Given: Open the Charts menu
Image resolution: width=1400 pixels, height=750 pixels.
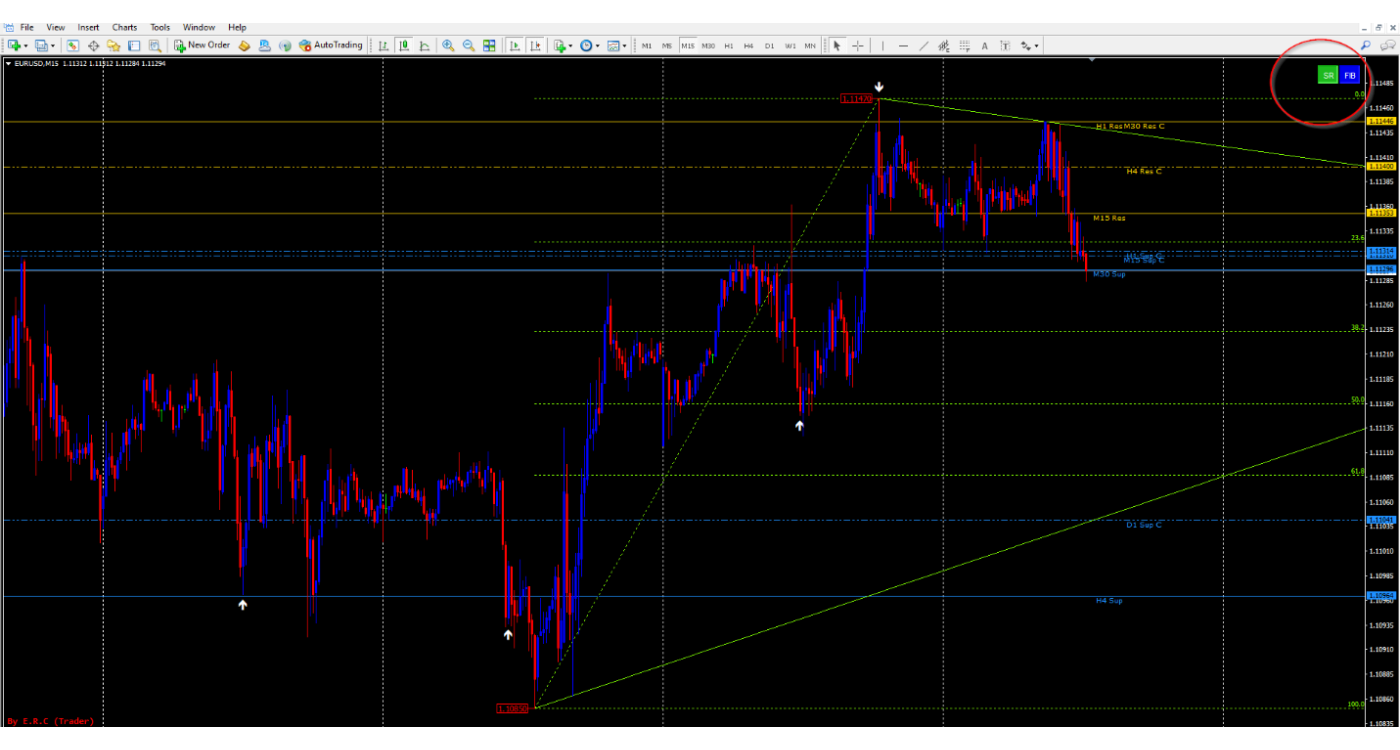Looking at the screenshot, I should [x=125, y=27].
